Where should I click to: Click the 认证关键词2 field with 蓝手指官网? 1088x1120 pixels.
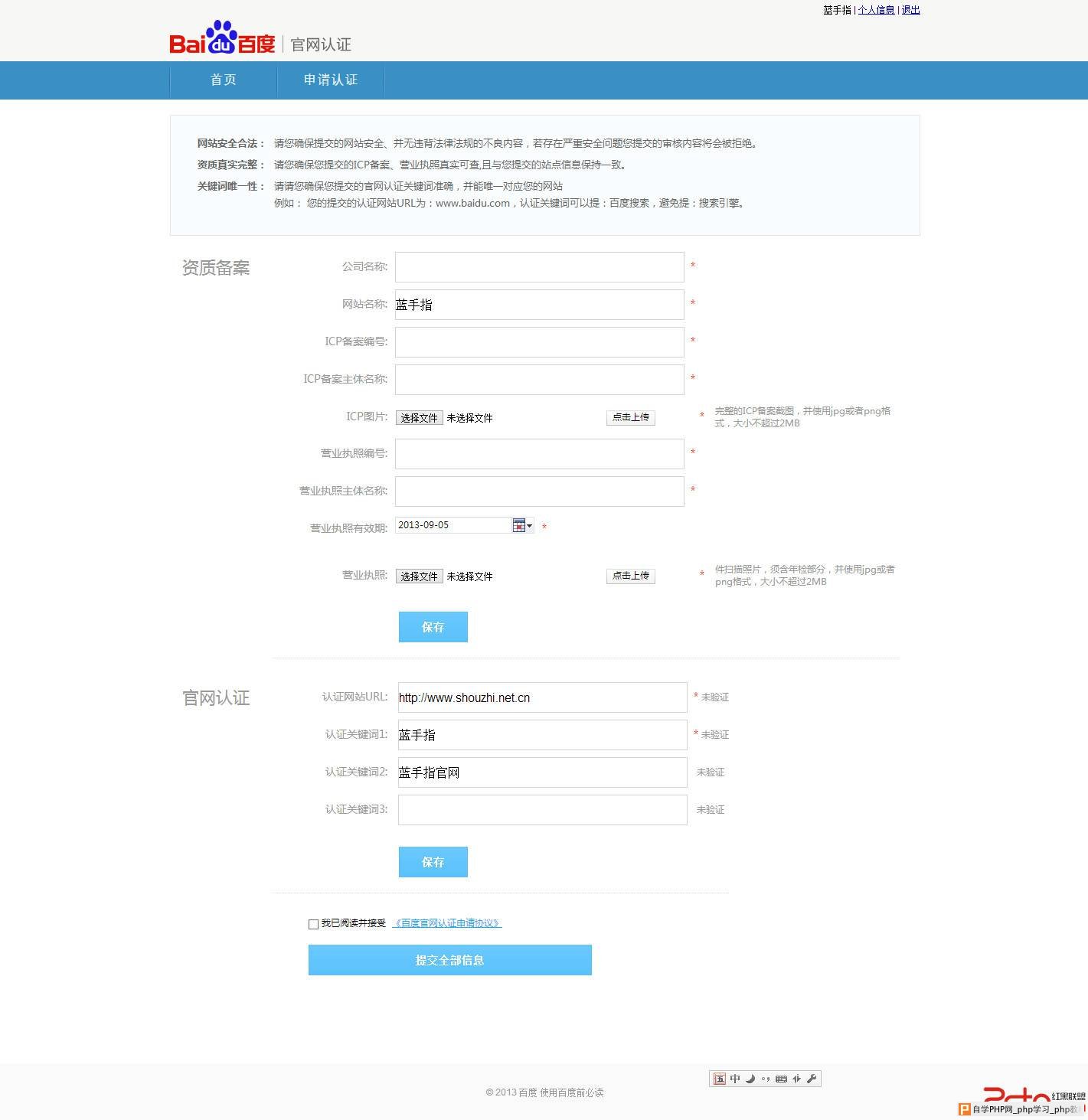pos(543,772)
